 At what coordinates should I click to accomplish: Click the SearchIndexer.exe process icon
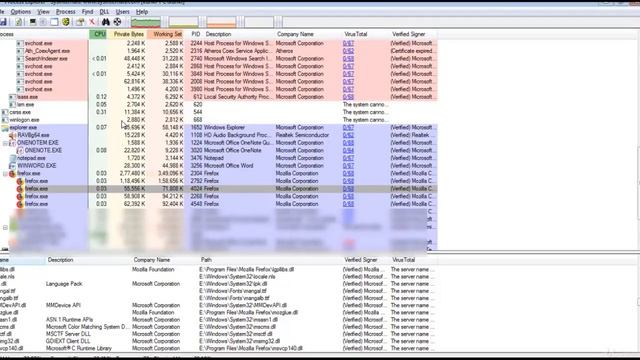click(x=20, y=59)
